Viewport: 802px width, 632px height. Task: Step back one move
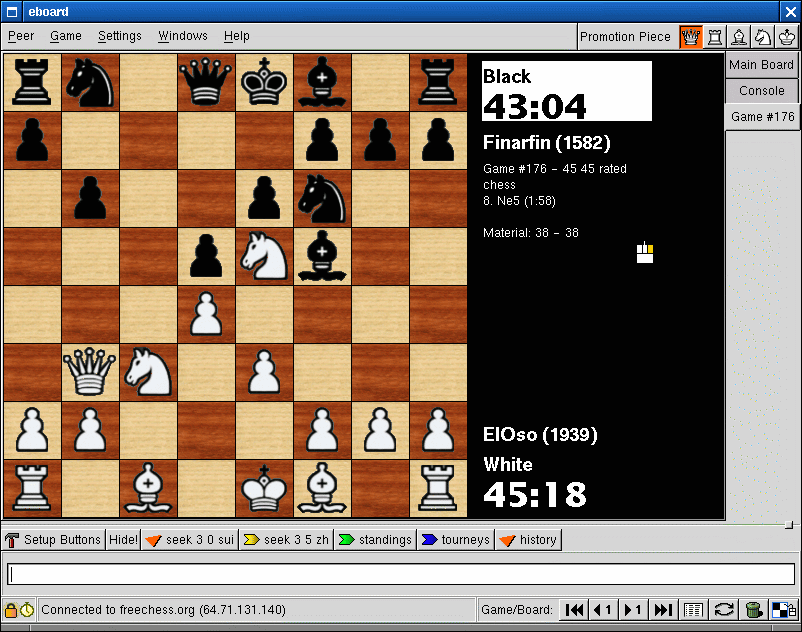pyautogui.click(x=603, y=610)
